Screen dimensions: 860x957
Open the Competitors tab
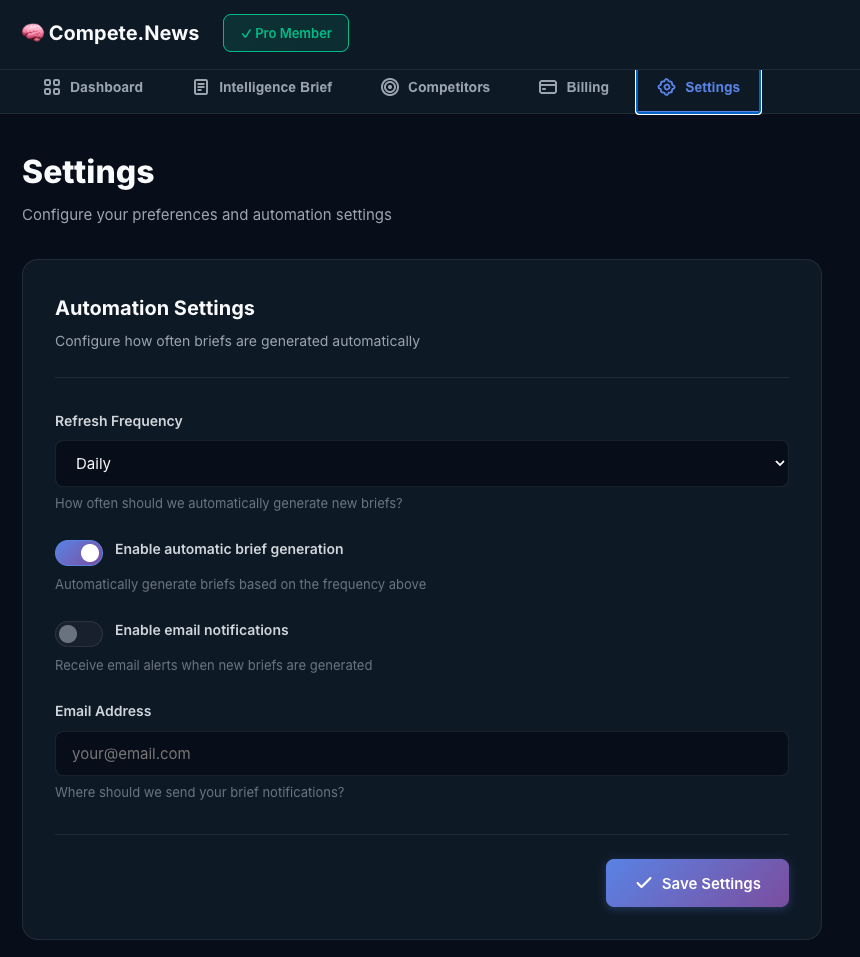click(436, 87)
